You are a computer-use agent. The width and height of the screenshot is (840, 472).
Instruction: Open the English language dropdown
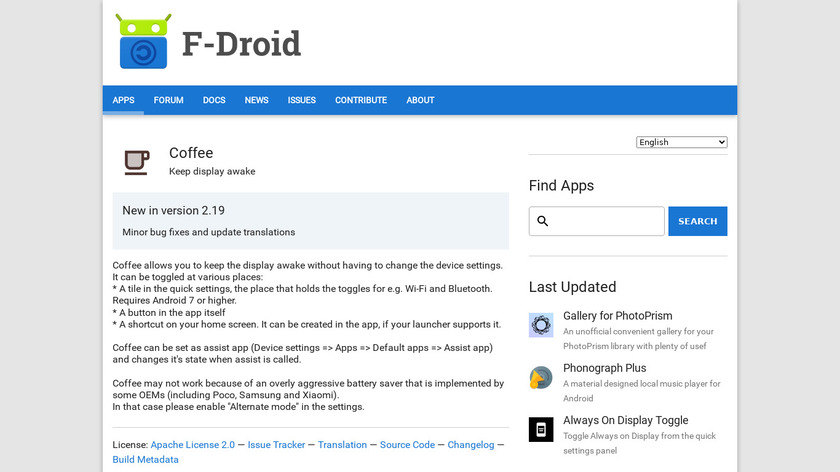pyautogui.click(x=681, y=142)
